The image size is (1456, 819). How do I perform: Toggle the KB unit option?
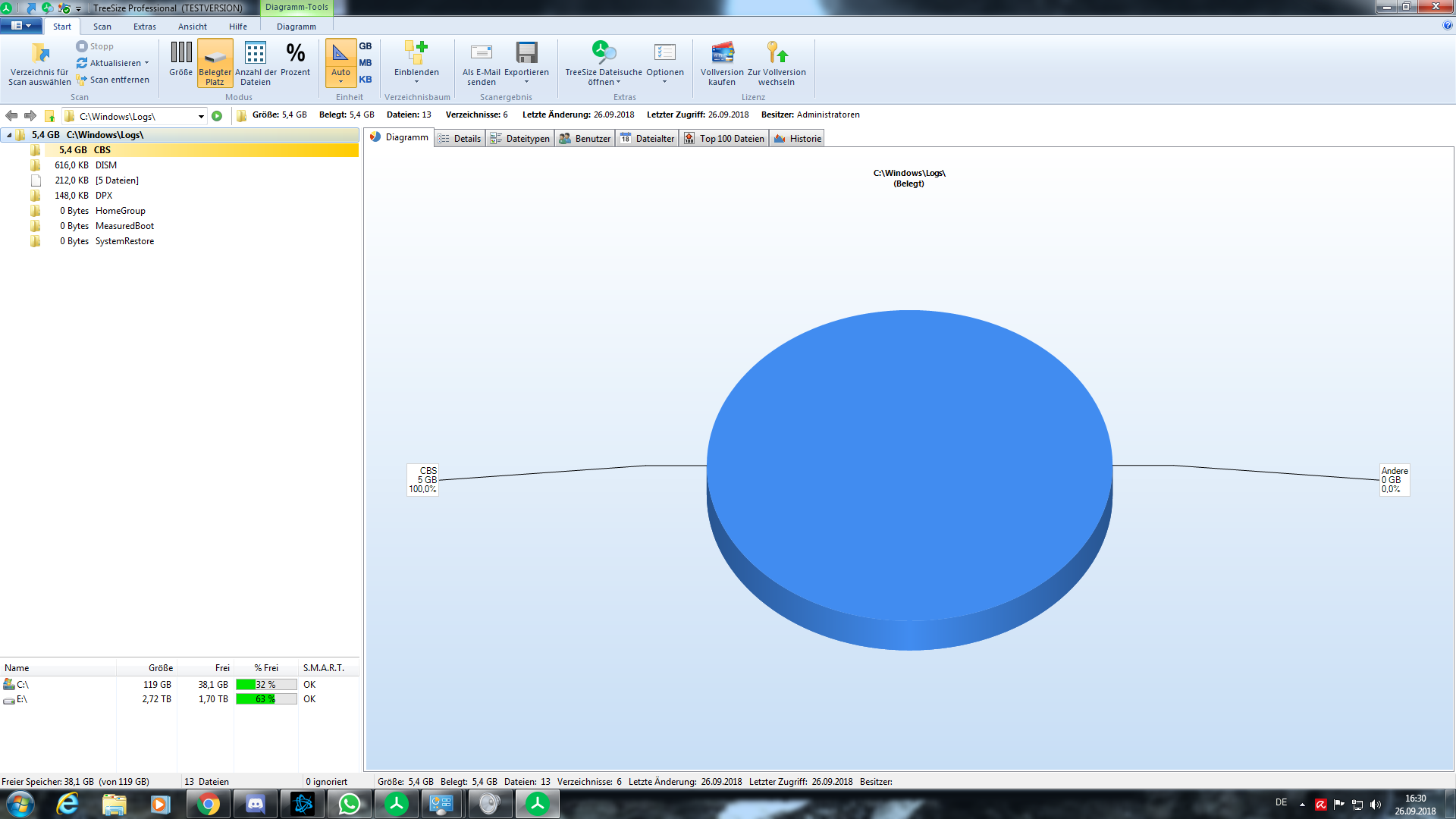[x=366, y=80]
